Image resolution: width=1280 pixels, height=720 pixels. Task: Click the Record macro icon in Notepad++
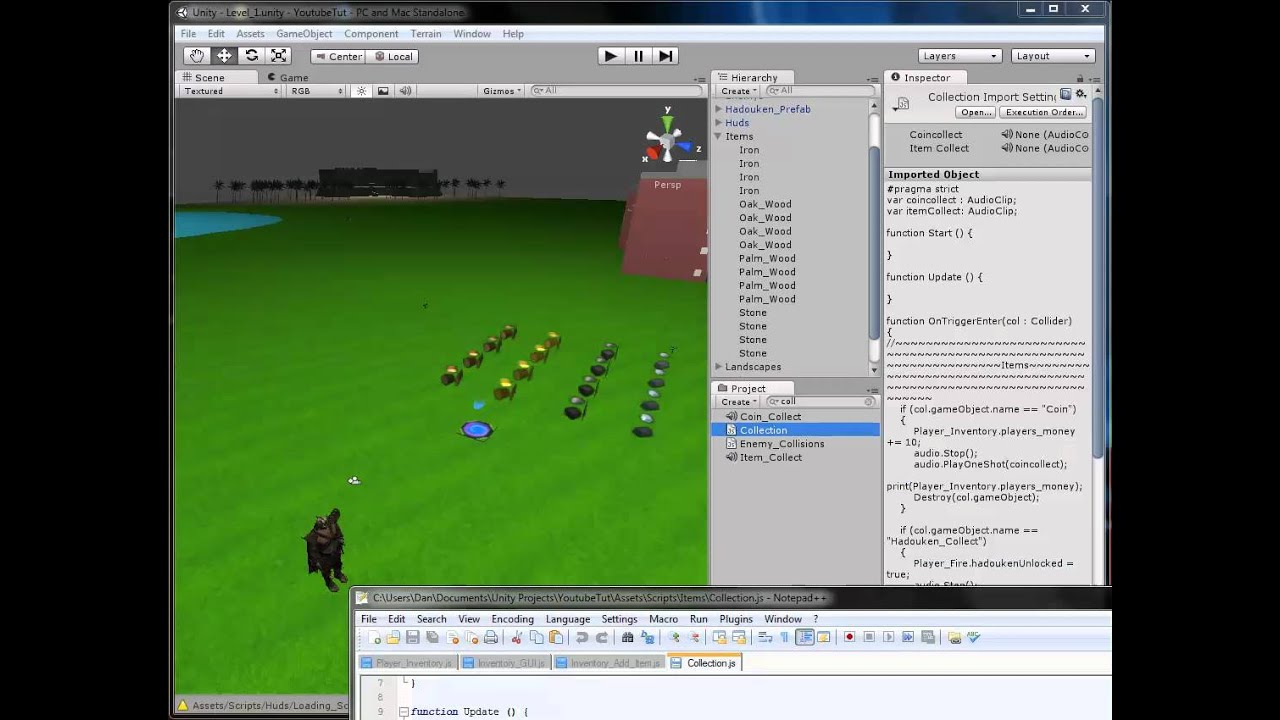[849, 638]
